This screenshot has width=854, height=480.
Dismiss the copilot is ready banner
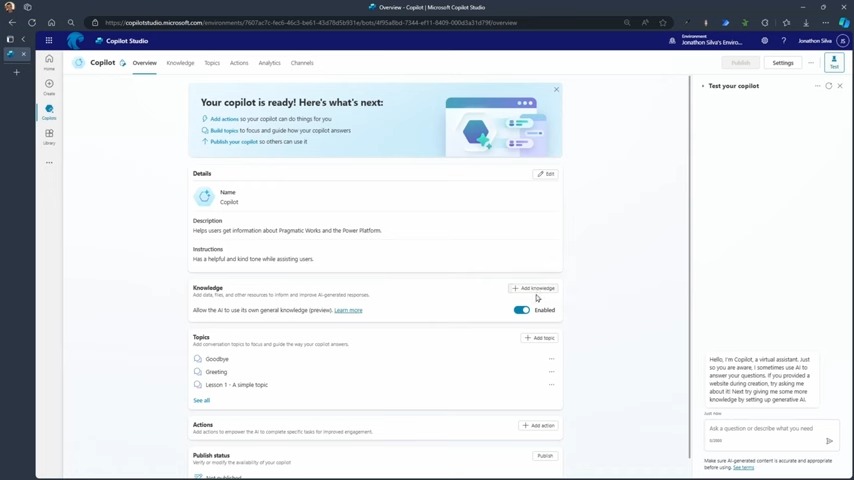click(556, 90)
